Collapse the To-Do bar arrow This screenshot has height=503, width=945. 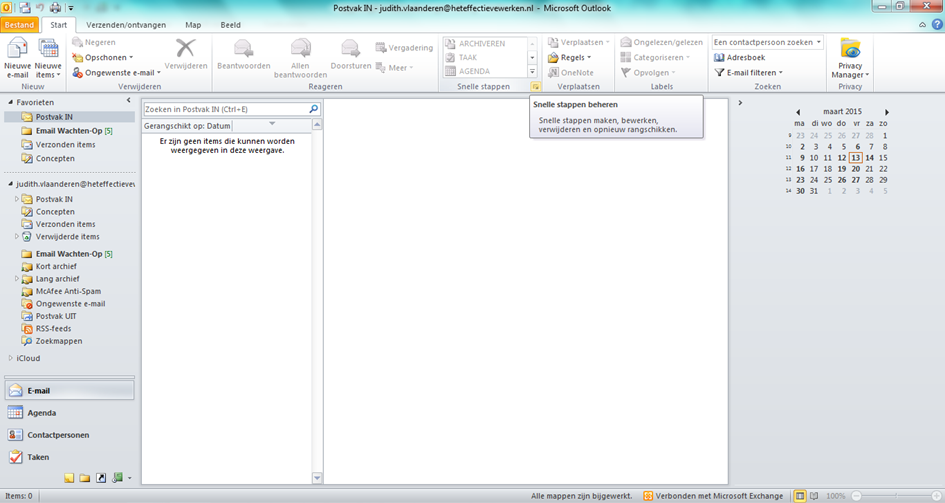tap(740, 103)
